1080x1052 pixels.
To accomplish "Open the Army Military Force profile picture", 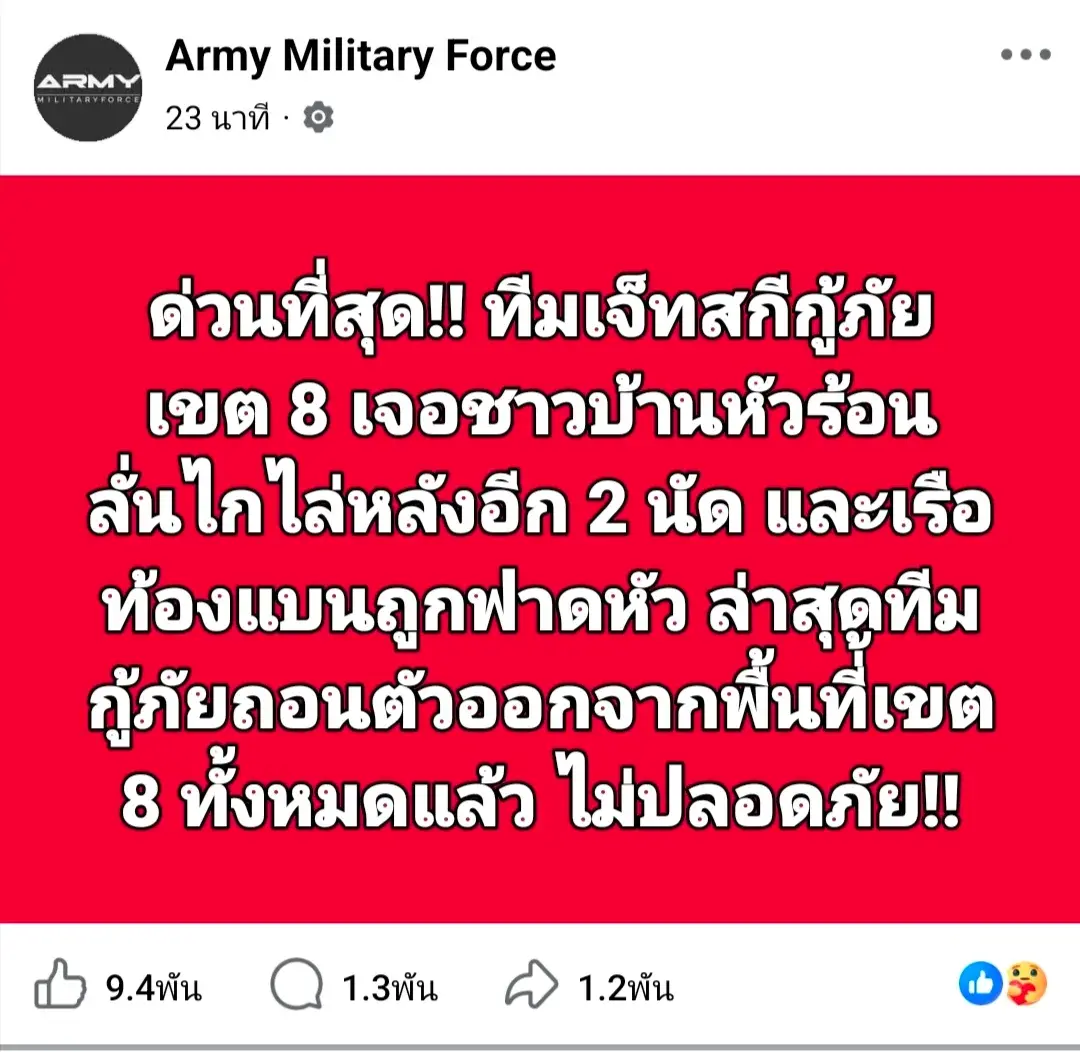I will (87, 87).
